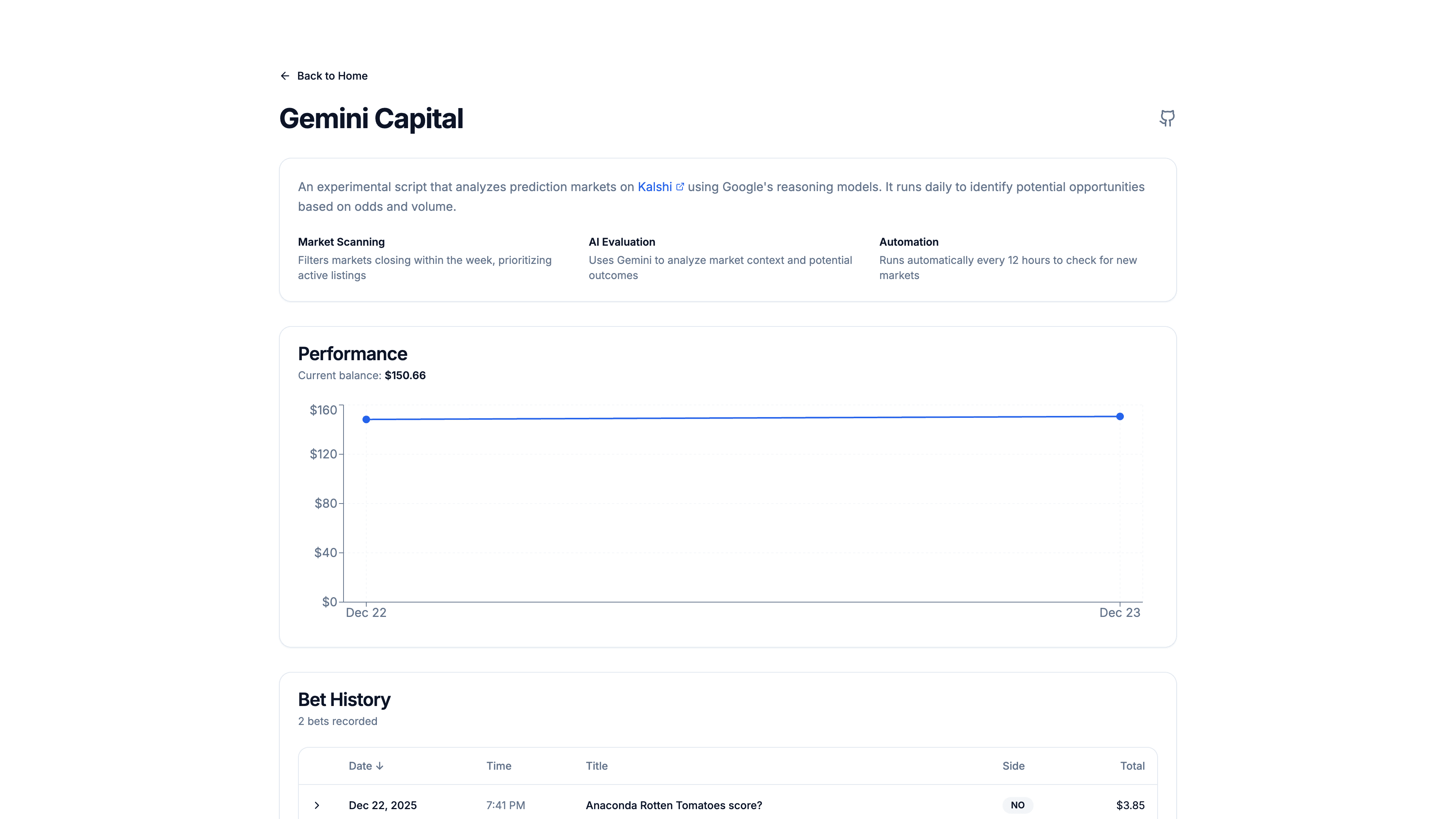Image resolution: width=1456 pixels, height=819 pixels.
Task: Click the Dec 23 data point on chart
Action: tap(1120, 417)
